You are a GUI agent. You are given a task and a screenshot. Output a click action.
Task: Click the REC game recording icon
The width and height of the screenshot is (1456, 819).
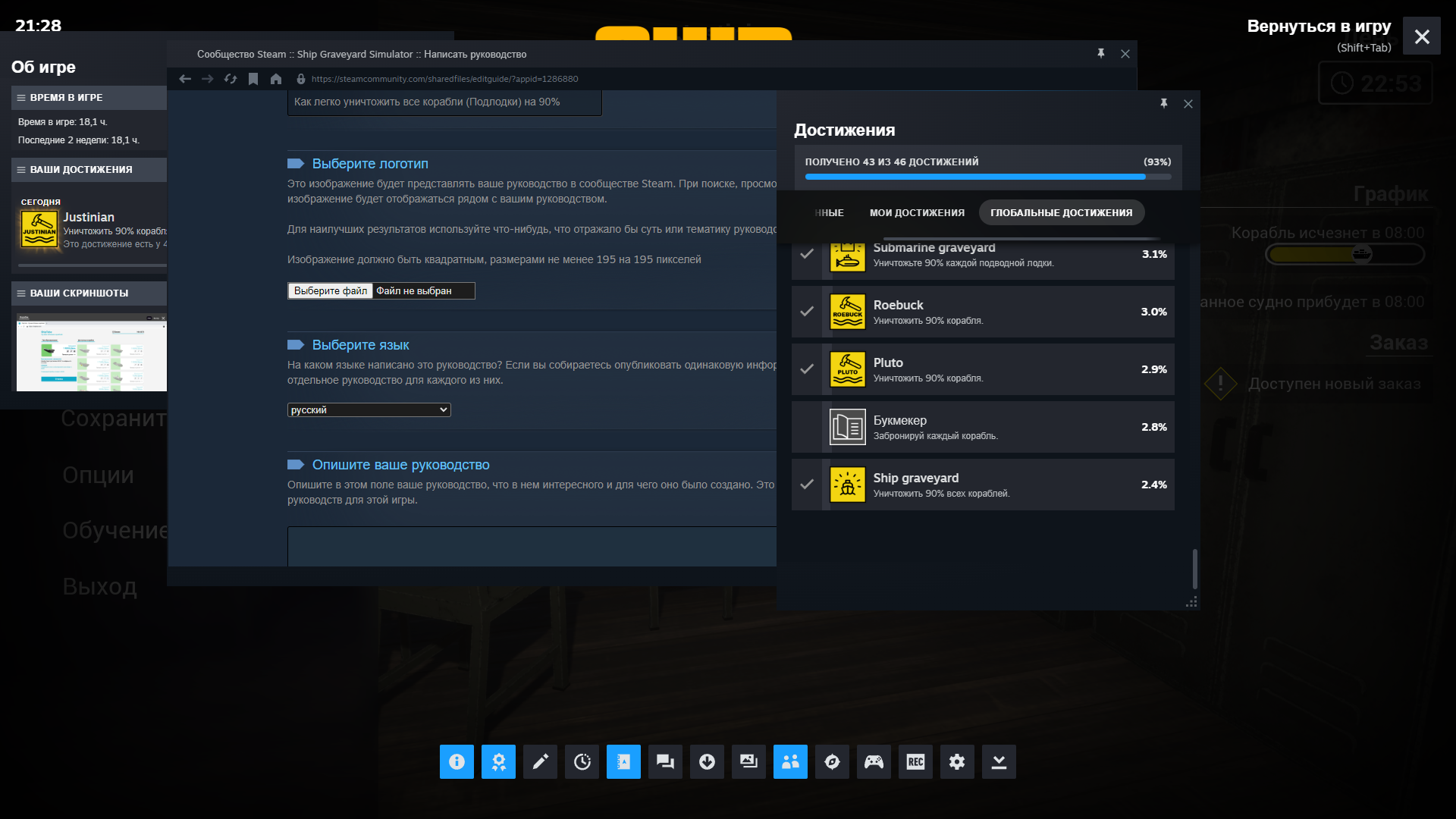(x=915, y=761)
